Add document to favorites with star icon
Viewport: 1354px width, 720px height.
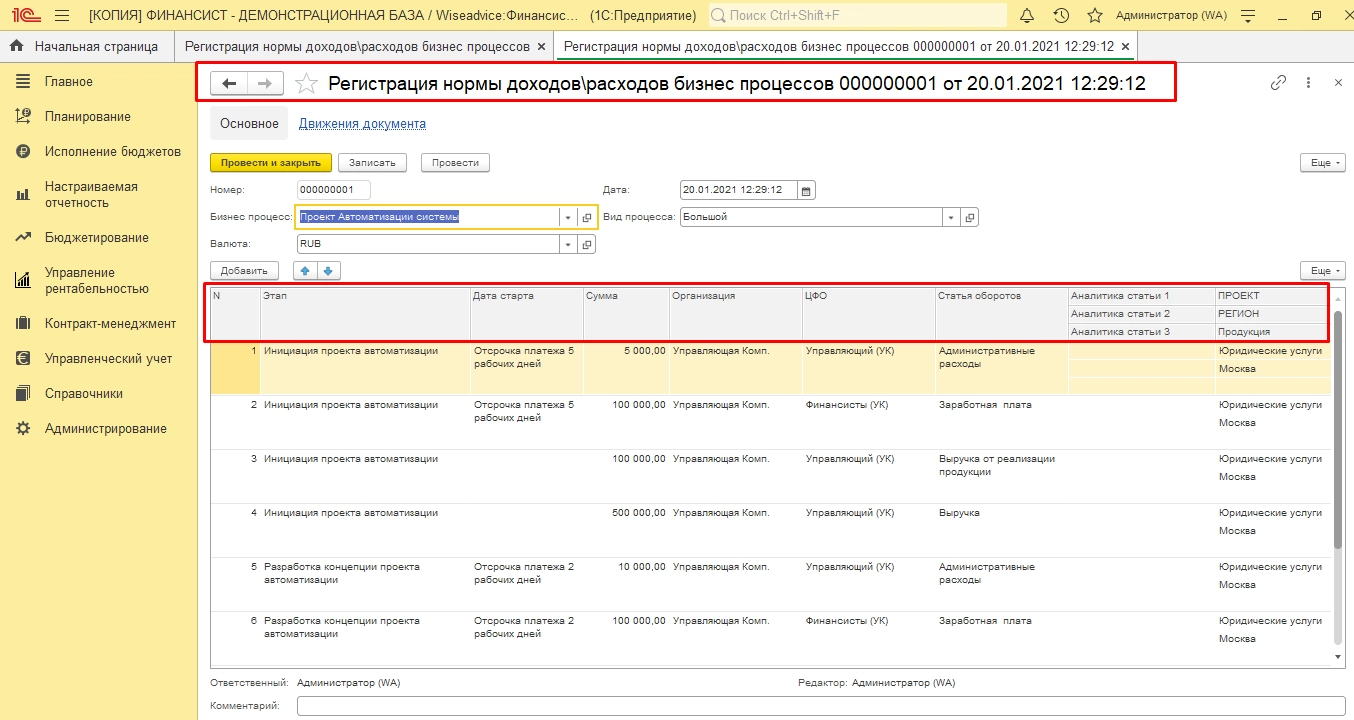[307, 84]
